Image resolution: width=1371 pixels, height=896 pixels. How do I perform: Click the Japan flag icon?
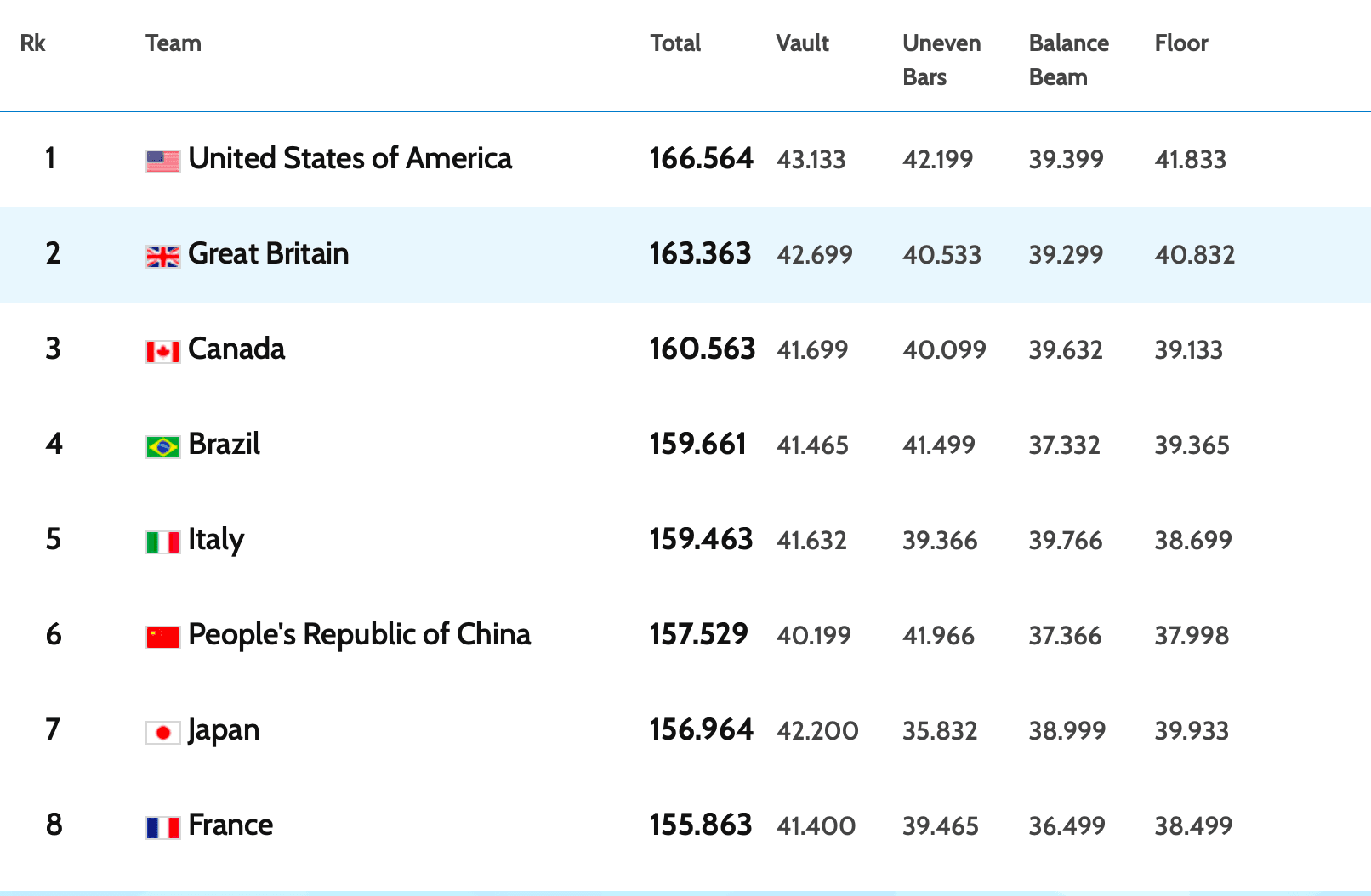(162, 732)
